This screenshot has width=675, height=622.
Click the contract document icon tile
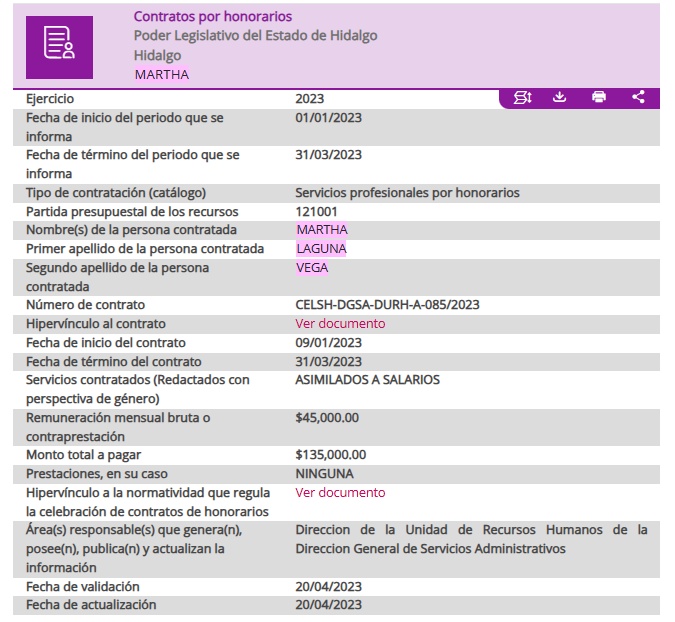[60, 46]
